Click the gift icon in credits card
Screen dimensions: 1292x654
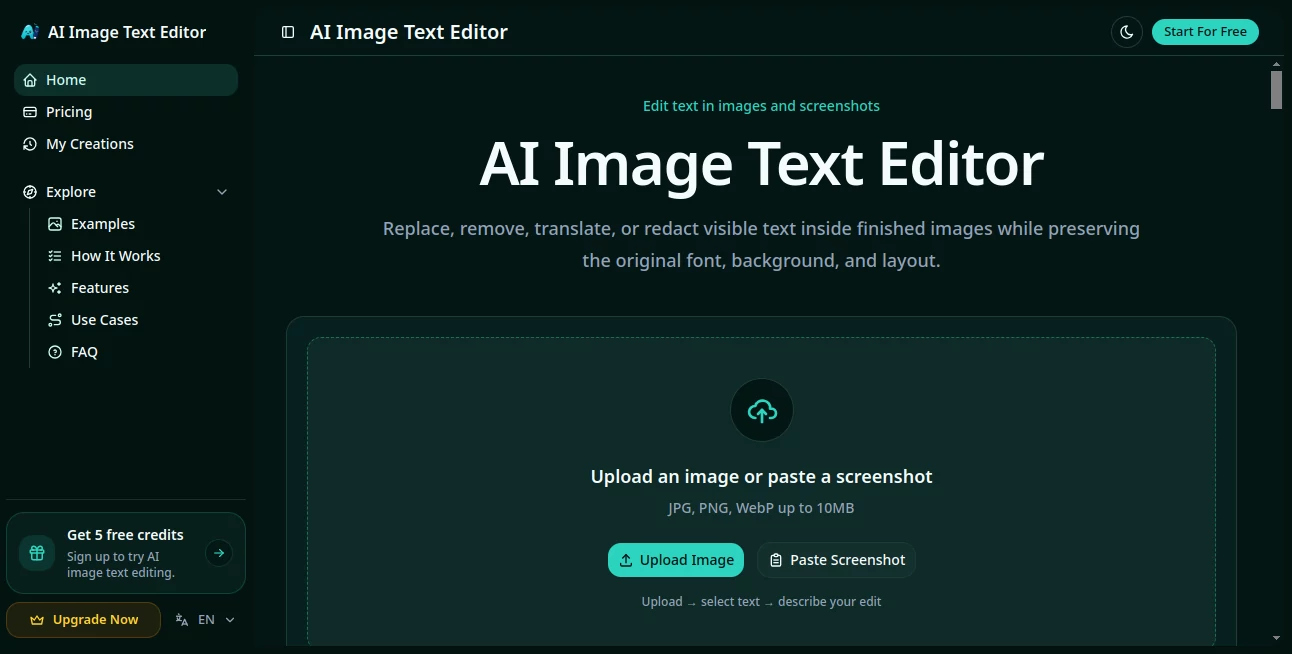coord(37,553)
